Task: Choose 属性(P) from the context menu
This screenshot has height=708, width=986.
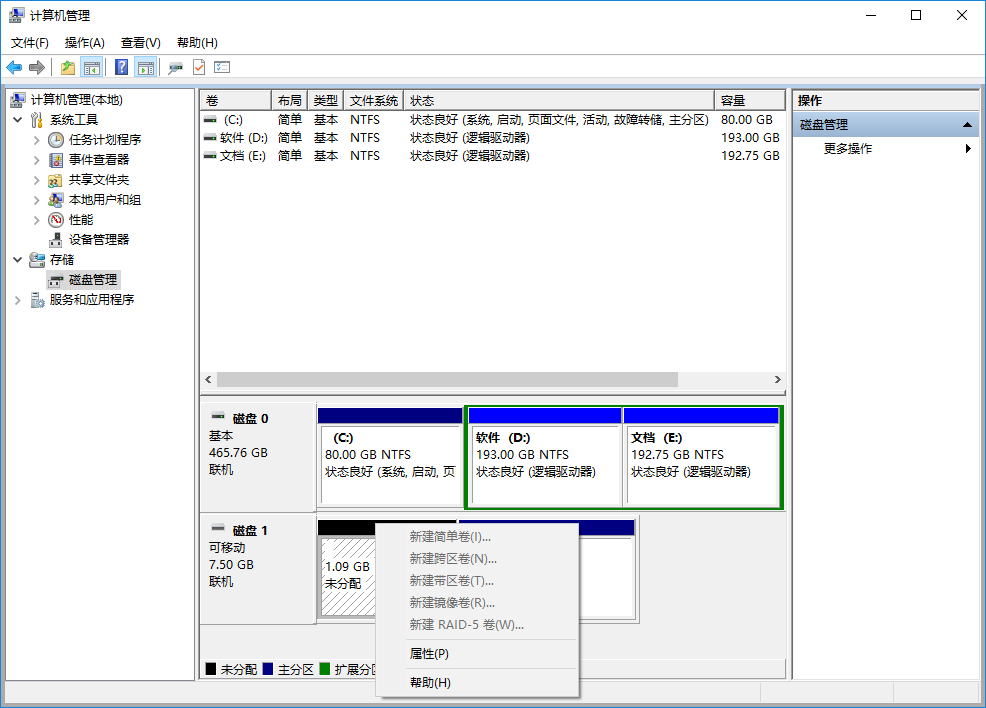Action: (429, 654)
